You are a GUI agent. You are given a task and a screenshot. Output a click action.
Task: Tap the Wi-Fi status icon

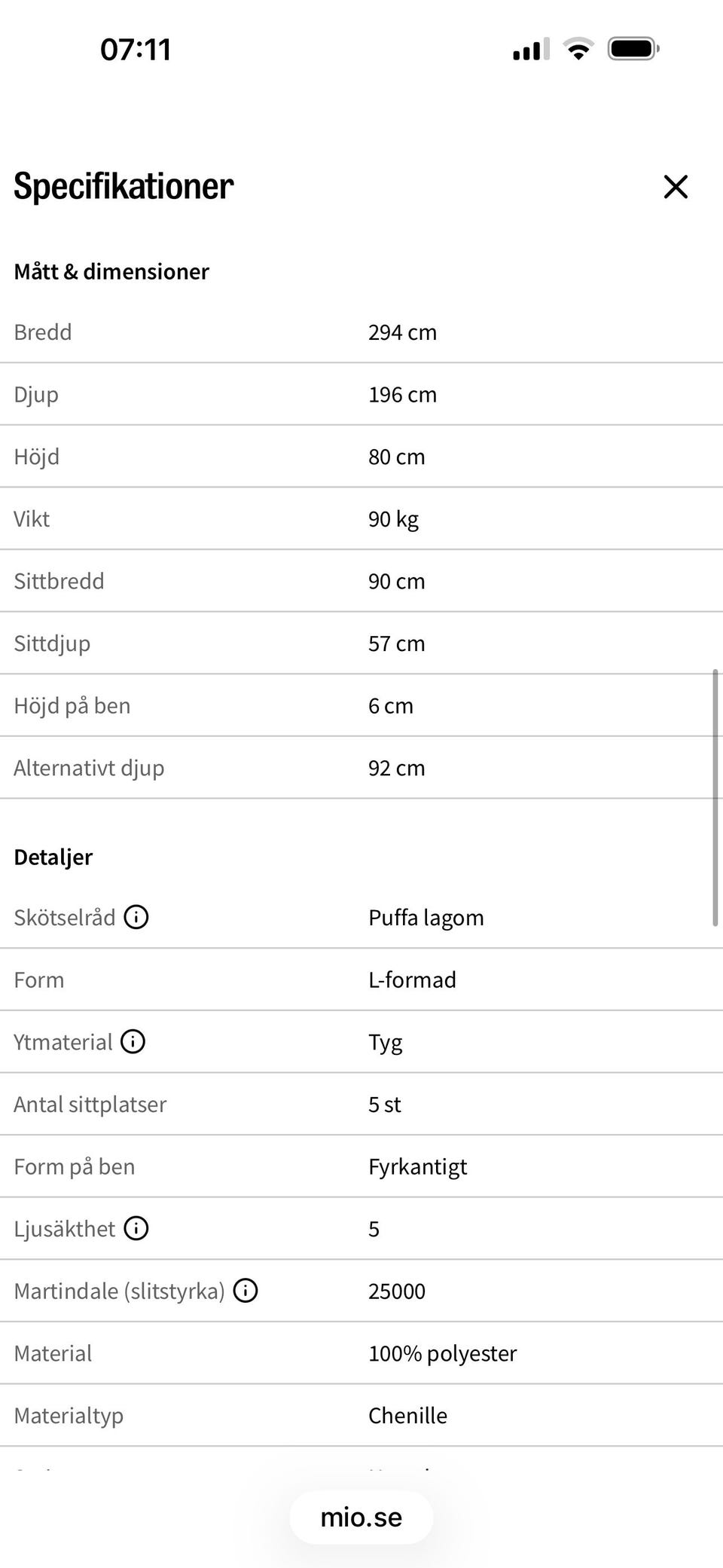pos(578,49)
